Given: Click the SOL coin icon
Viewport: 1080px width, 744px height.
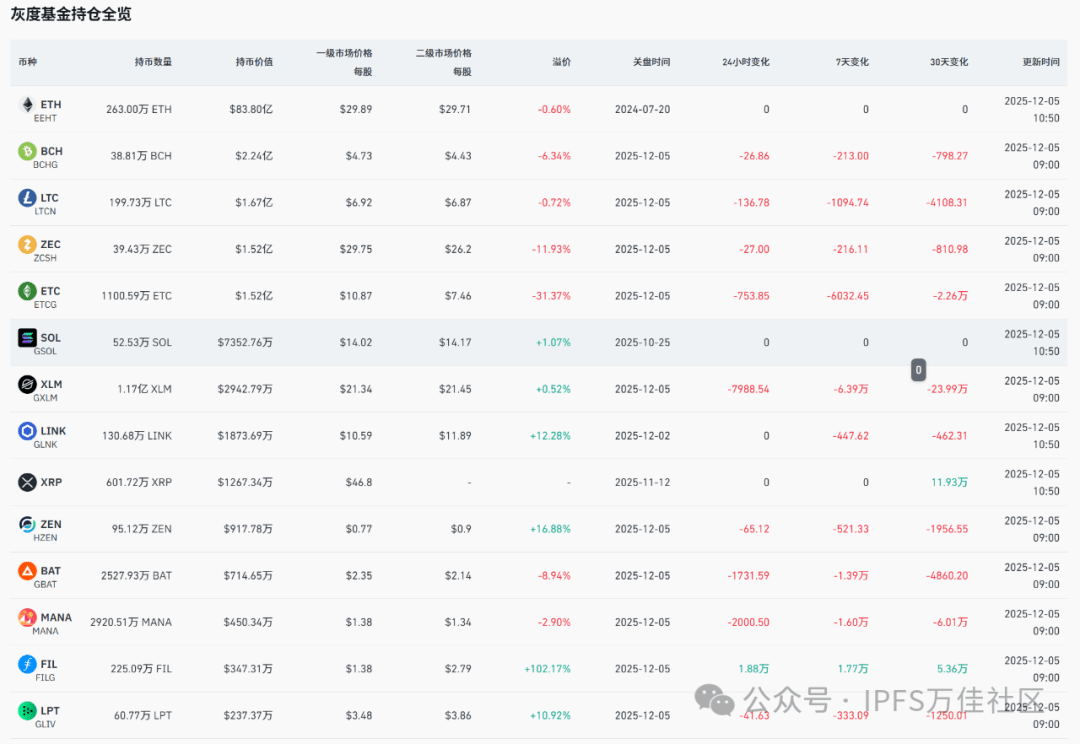Looking at the screenshot, I should tap(28, 338).
